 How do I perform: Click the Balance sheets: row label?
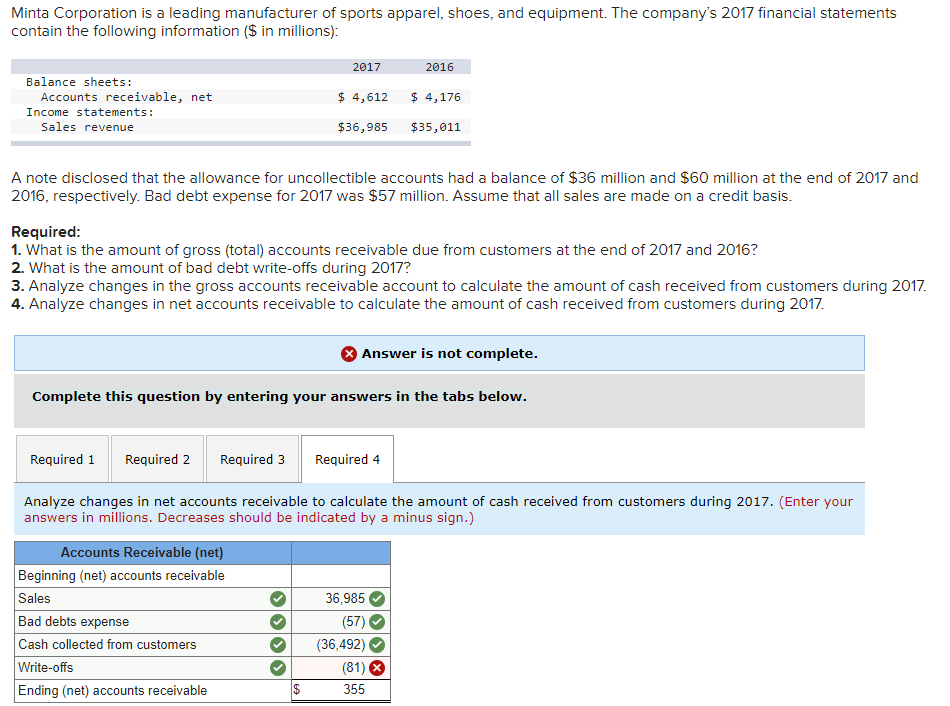(79, 82)
